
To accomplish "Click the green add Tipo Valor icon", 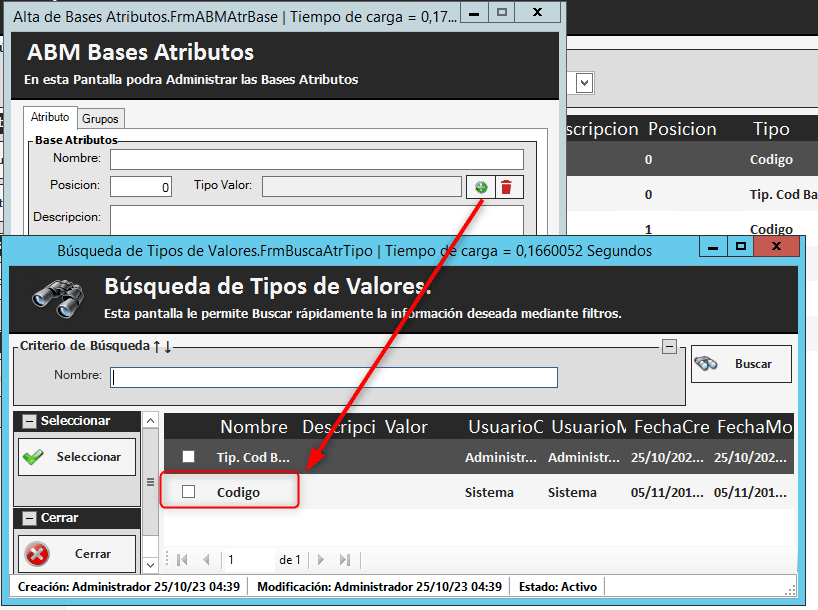I will 480,187.
